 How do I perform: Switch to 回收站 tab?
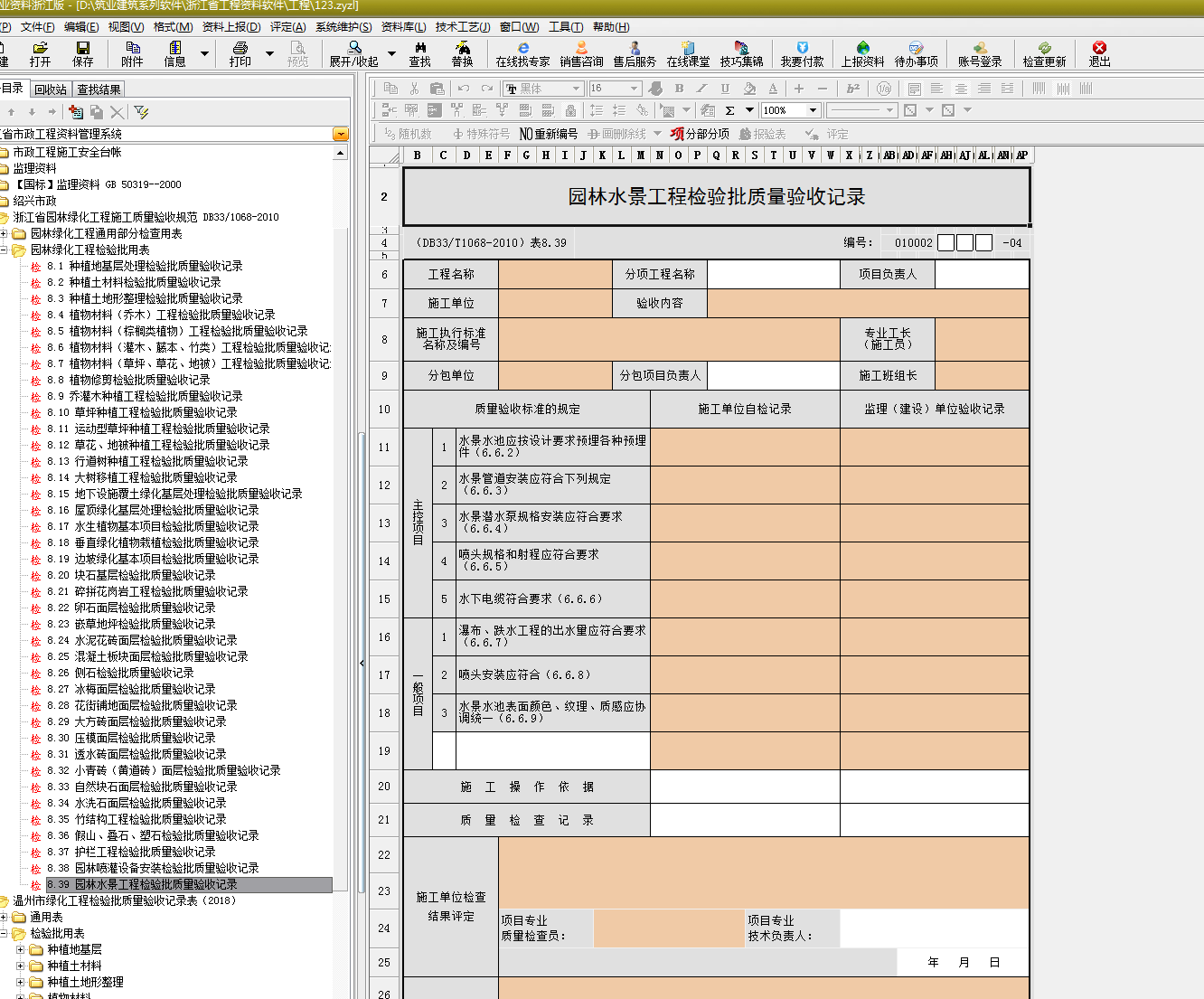[51, 90]
